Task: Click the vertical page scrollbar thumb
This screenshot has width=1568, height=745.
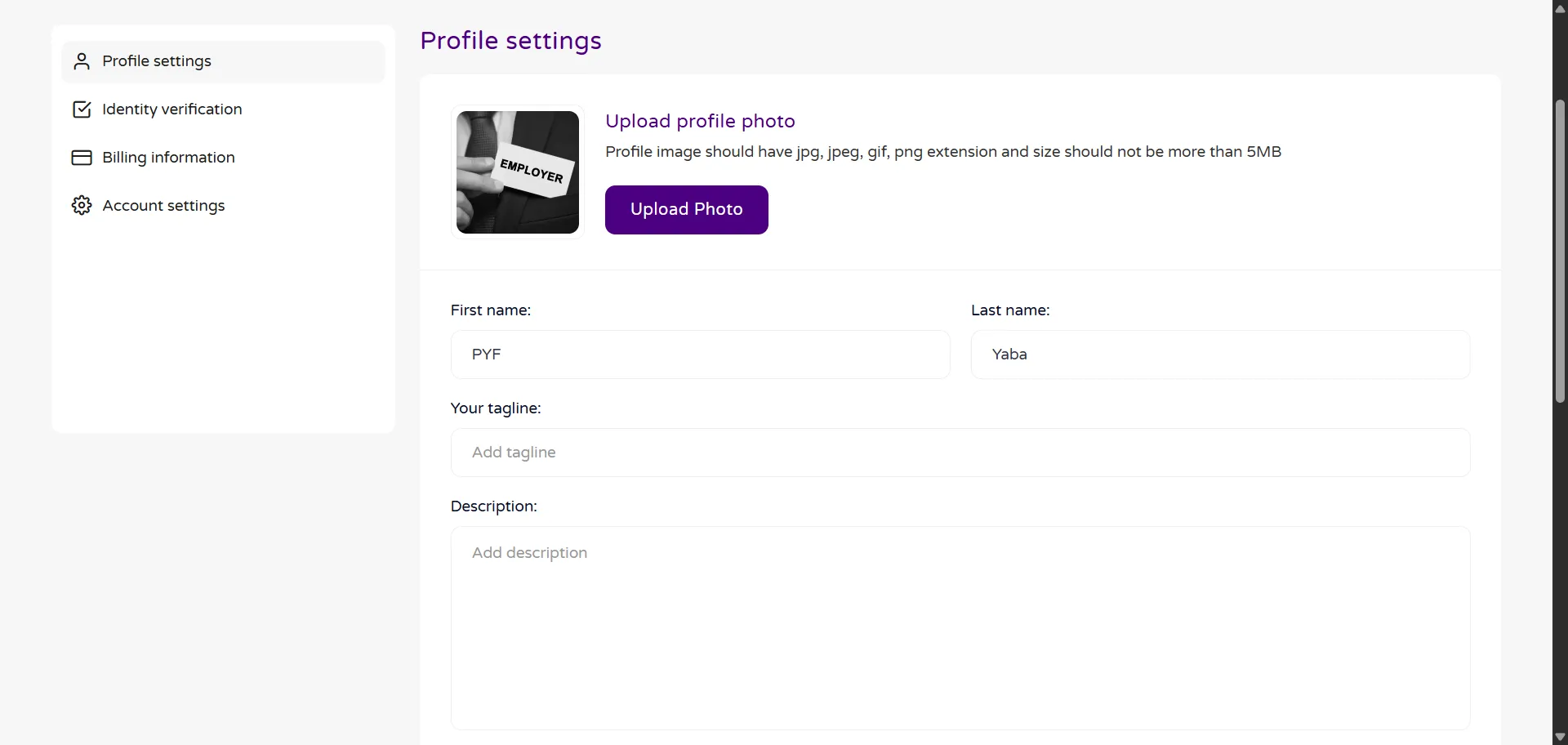Action: tap(1560, 251)
